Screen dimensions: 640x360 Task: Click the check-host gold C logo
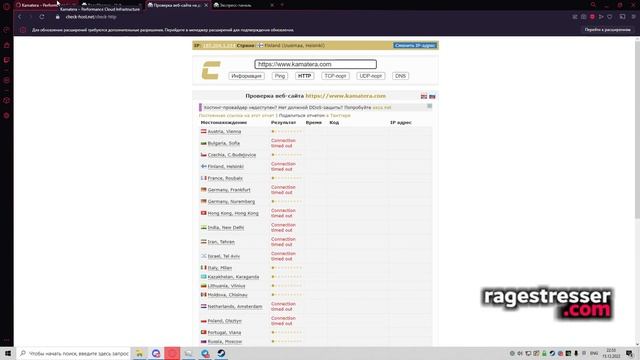tap(211, 70)
